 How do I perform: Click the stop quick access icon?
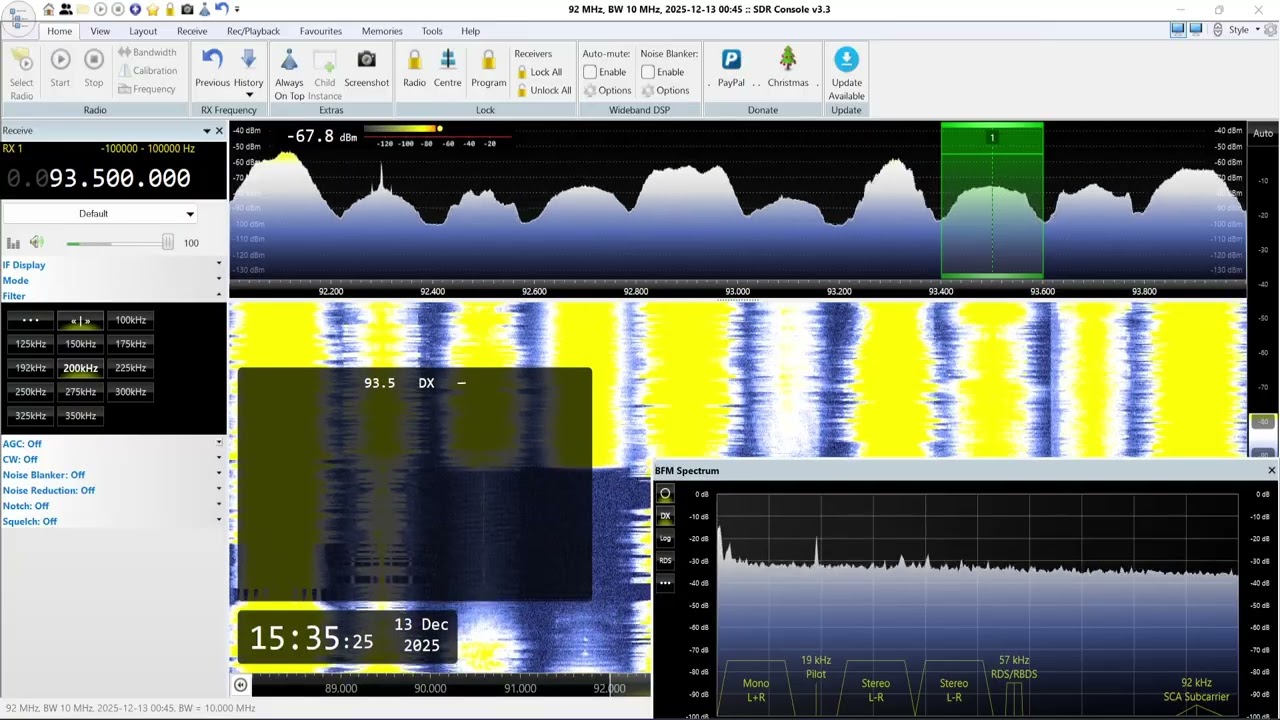point(117,9)
